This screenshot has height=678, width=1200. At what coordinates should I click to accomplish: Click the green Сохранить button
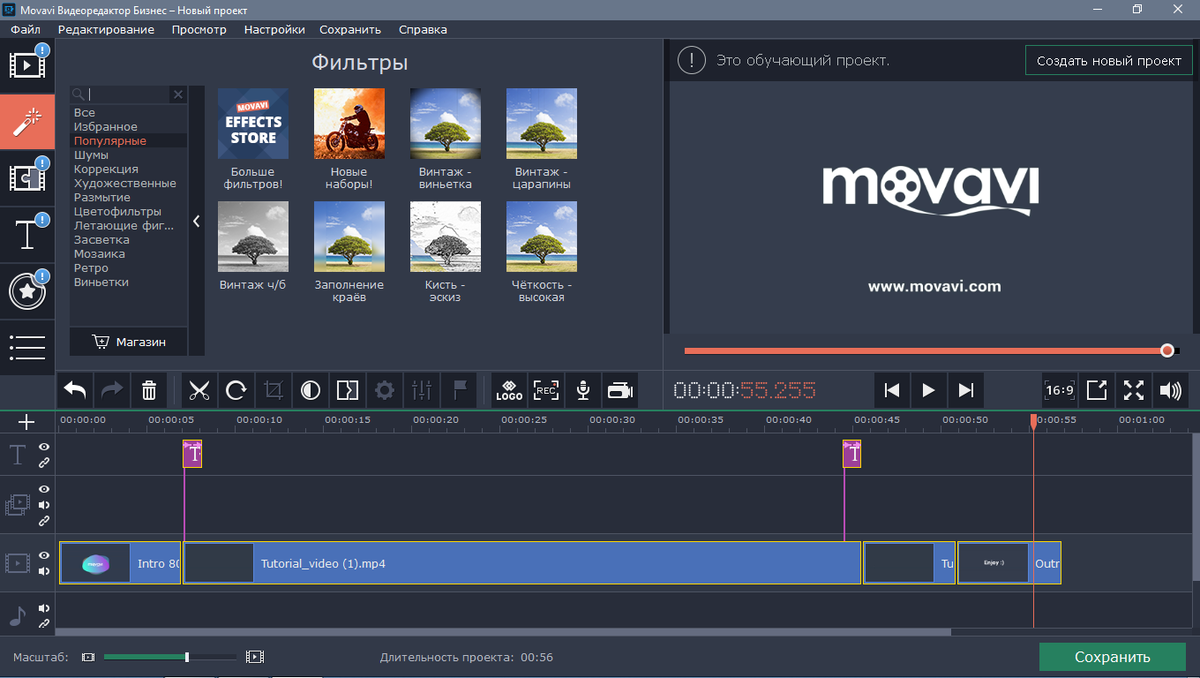pos(1112,657)
